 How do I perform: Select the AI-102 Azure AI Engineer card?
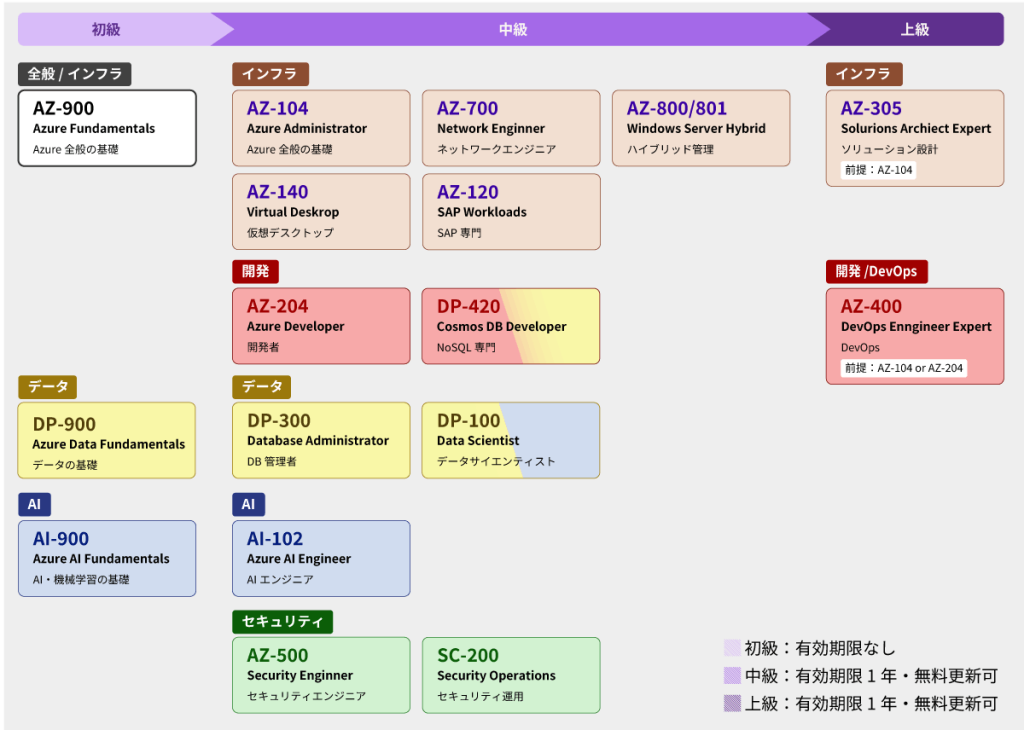click(x=321, y=558)
